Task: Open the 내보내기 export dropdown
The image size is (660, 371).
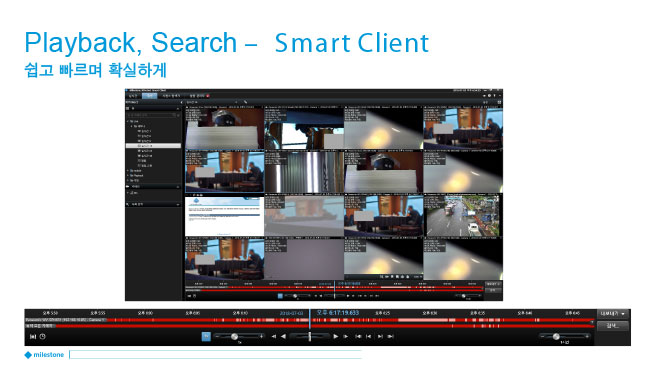Action: 612,314
